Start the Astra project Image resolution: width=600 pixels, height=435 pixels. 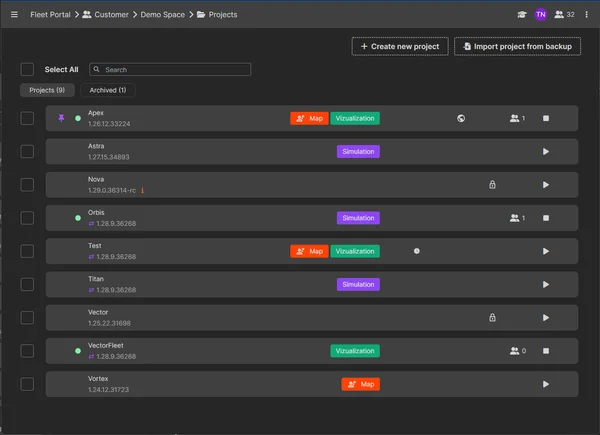point(546,152)
